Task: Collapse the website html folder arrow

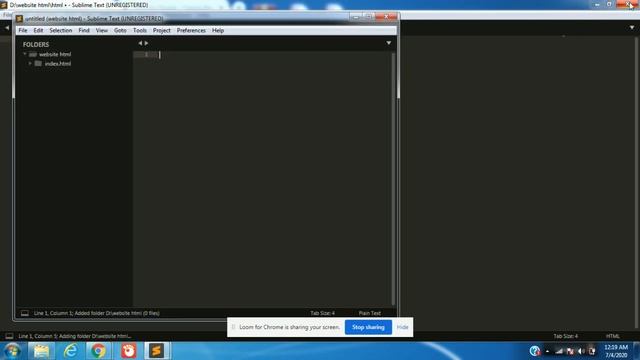Action: (x=24, y=54)
